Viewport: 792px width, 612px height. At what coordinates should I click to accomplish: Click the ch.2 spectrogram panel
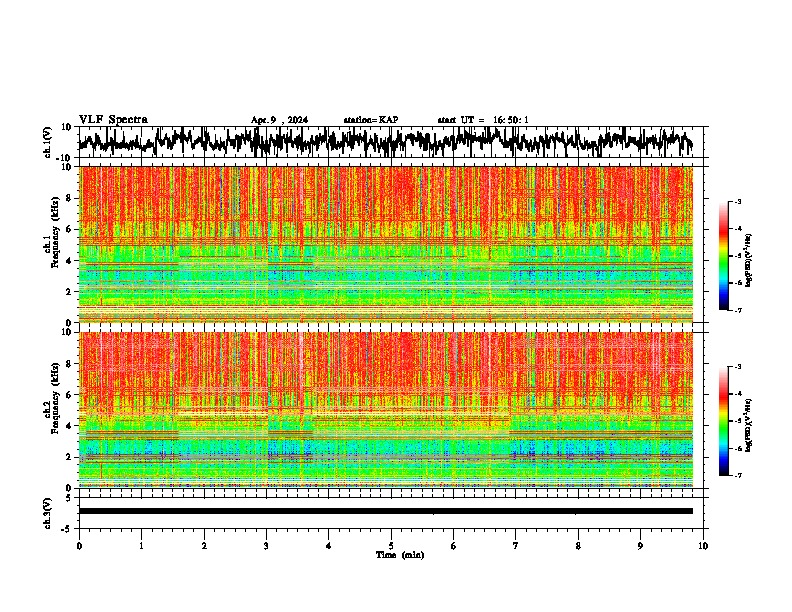pos(386,410)
